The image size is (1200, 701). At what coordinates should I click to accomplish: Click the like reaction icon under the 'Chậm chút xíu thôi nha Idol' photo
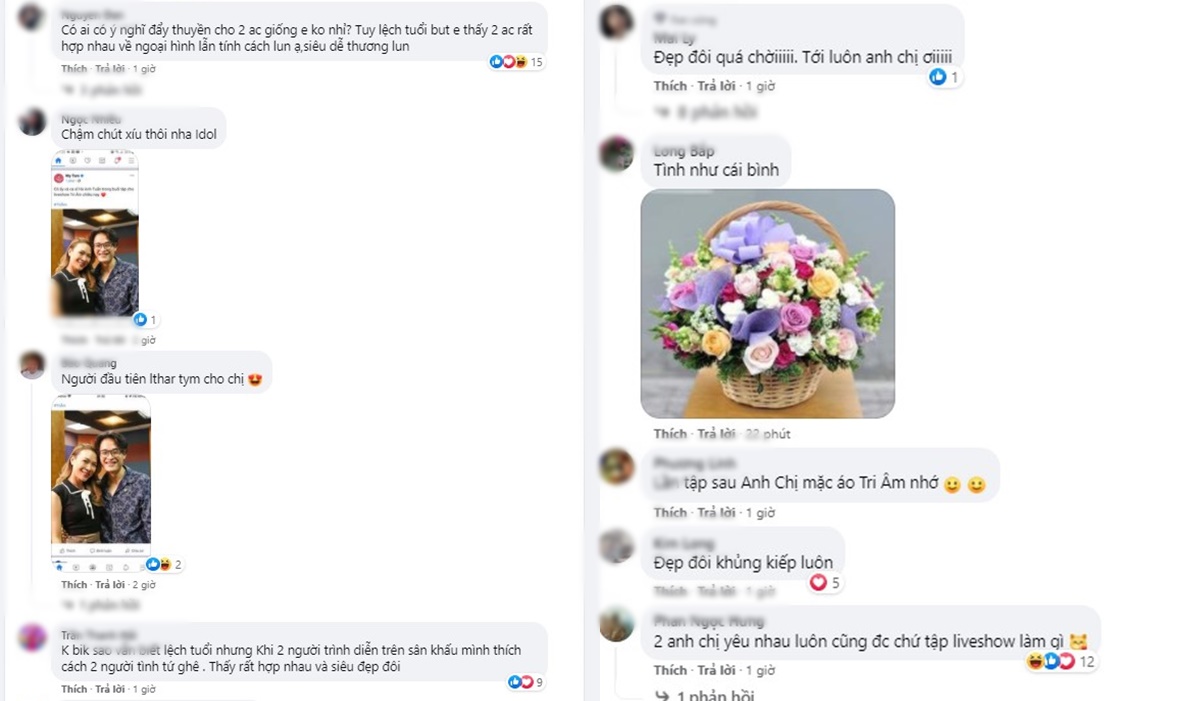[140, 320]
